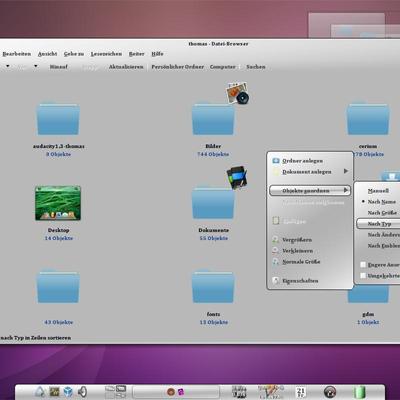This screenshot has width=400, height=400.
Task: Click Aktualisieren to reload the folder
Action: tap(126, 67)
